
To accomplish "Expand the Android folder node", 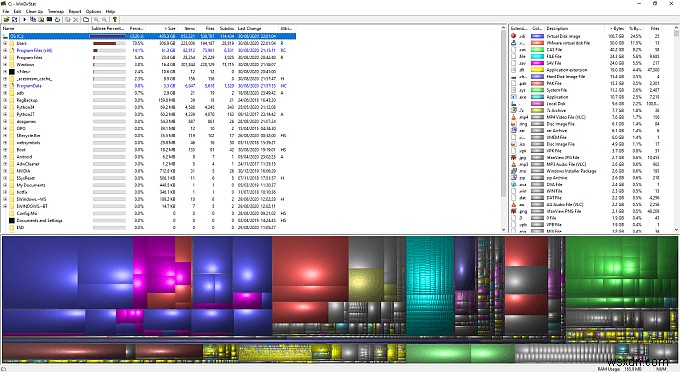I will 5,157.
